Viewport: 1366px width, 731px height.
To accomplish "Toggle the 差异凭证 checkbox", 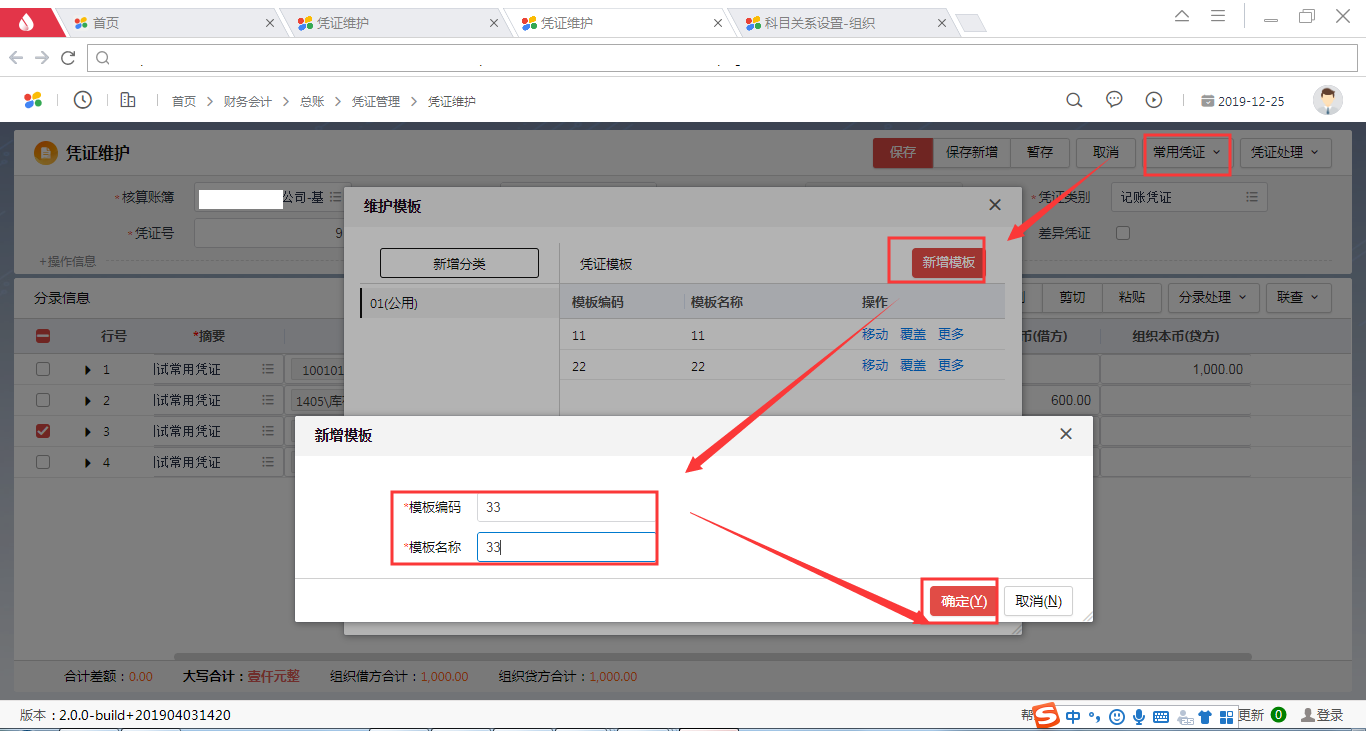I will coord(1123,233).
